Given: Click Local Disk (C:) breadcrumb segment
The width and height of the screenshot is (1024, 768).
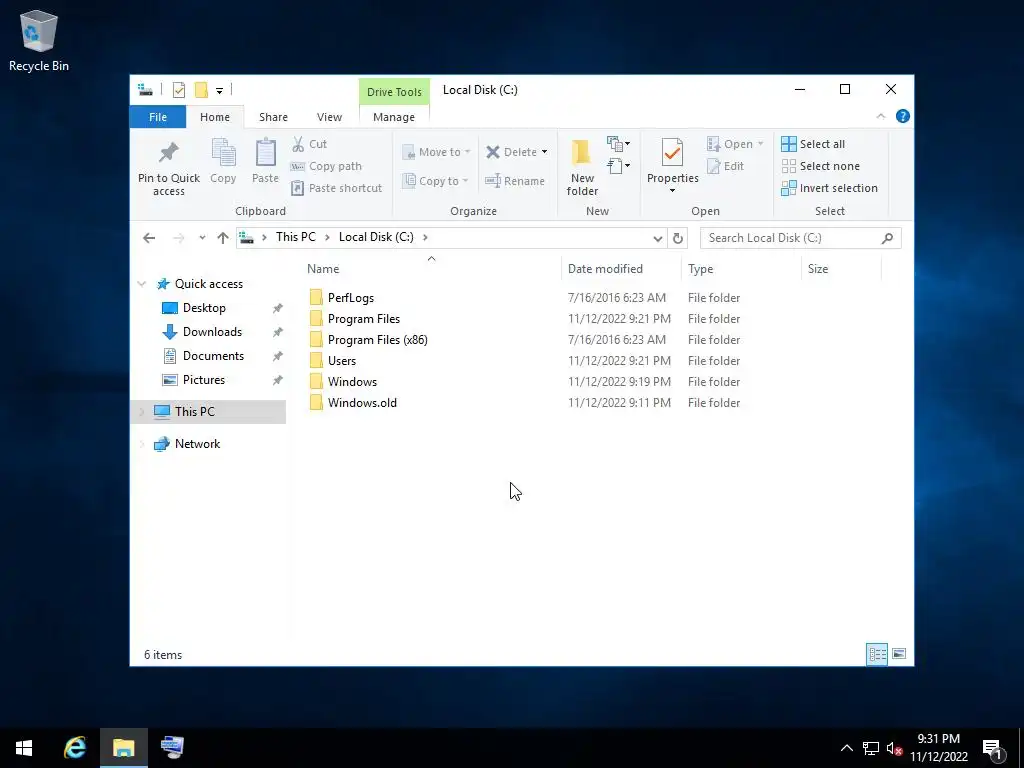Looking at the screenshot, I should [x=376, y=237].
